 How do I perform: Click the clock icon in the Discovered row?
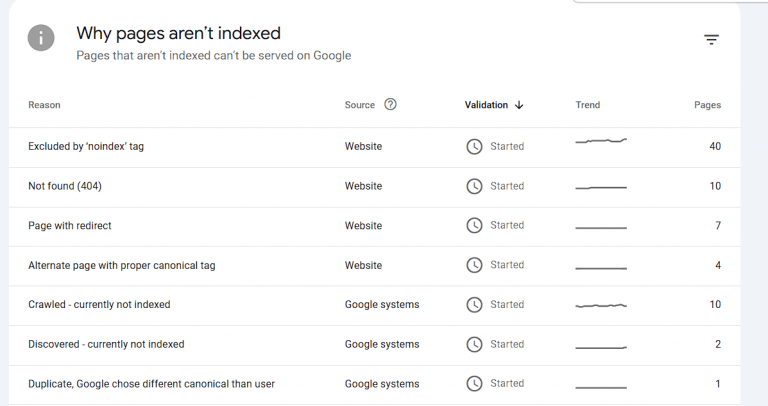pos(475,344)
